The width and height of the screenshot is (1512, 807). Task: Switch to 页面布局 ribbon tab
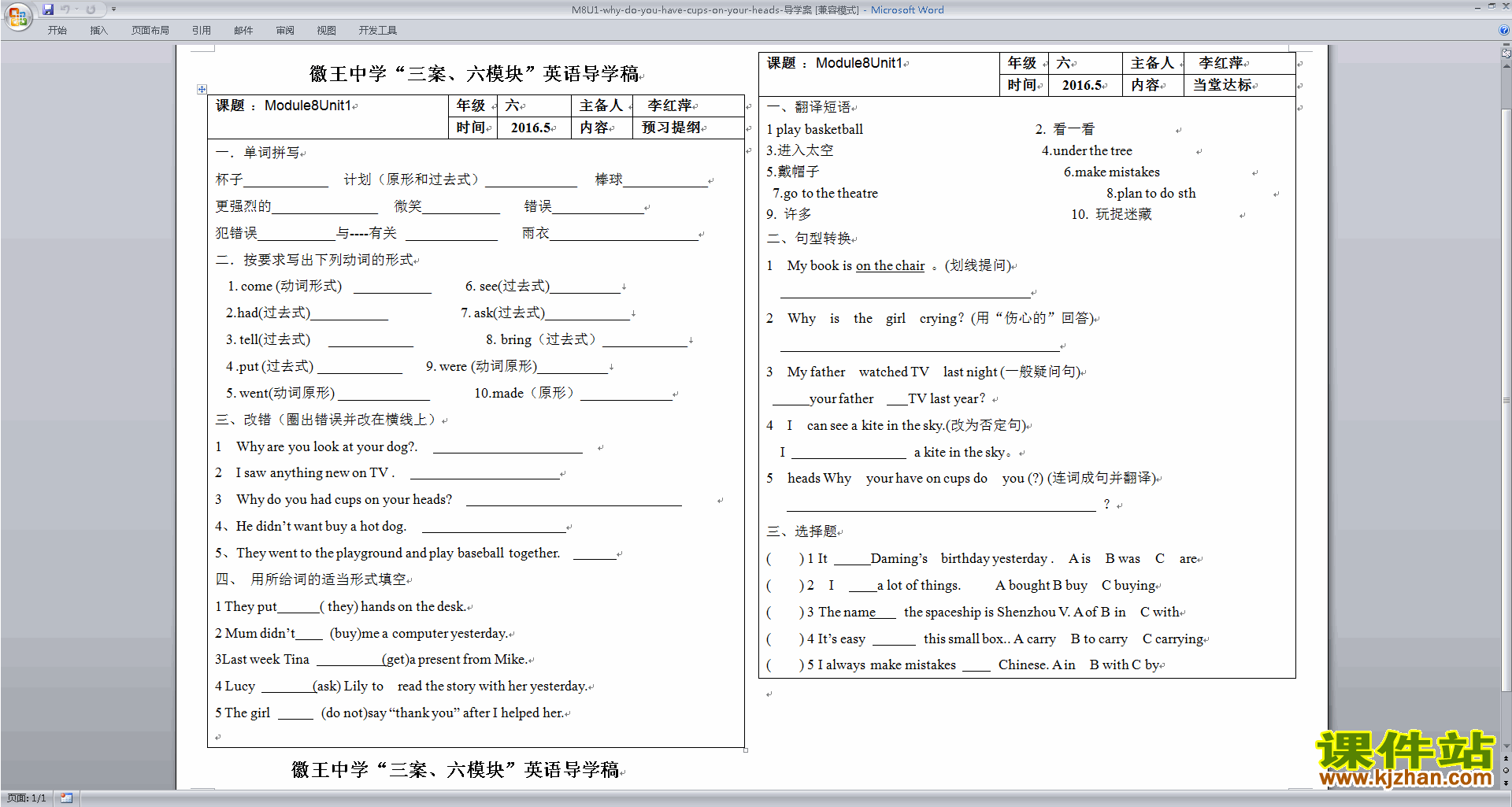pos(150,31)
